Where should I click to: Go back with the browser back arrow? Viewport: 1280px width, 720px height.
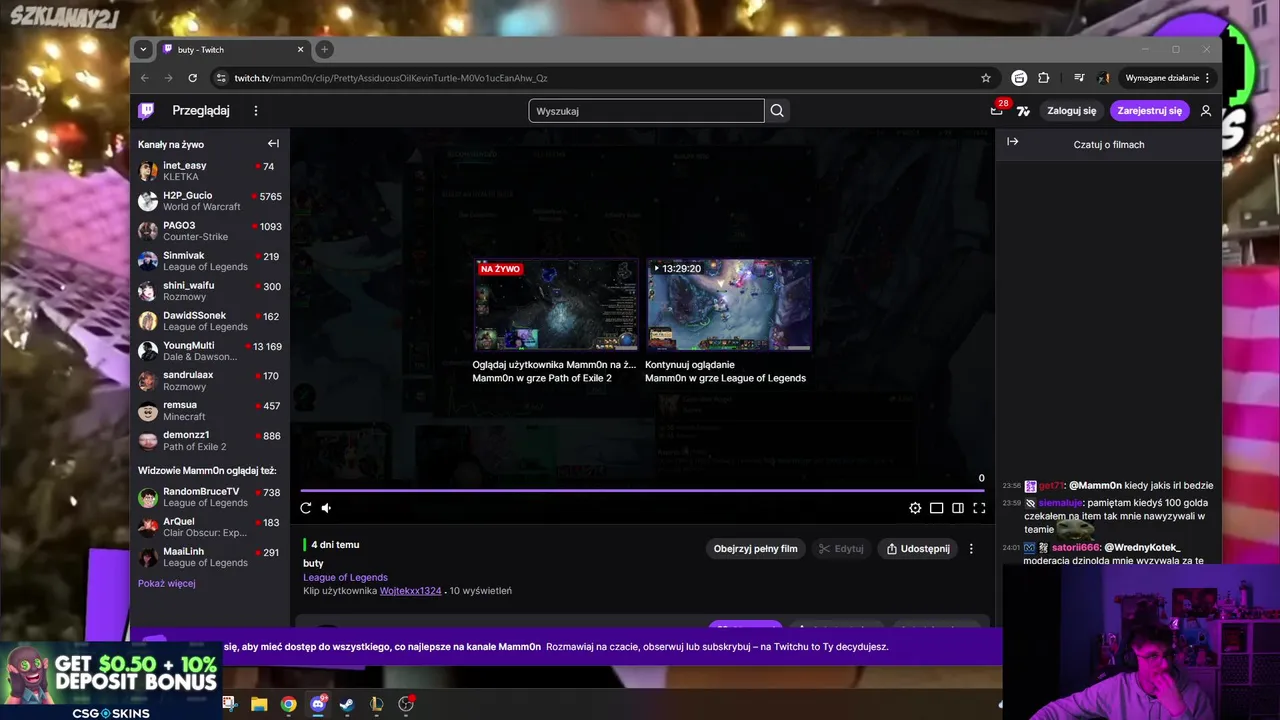[145, 78]
